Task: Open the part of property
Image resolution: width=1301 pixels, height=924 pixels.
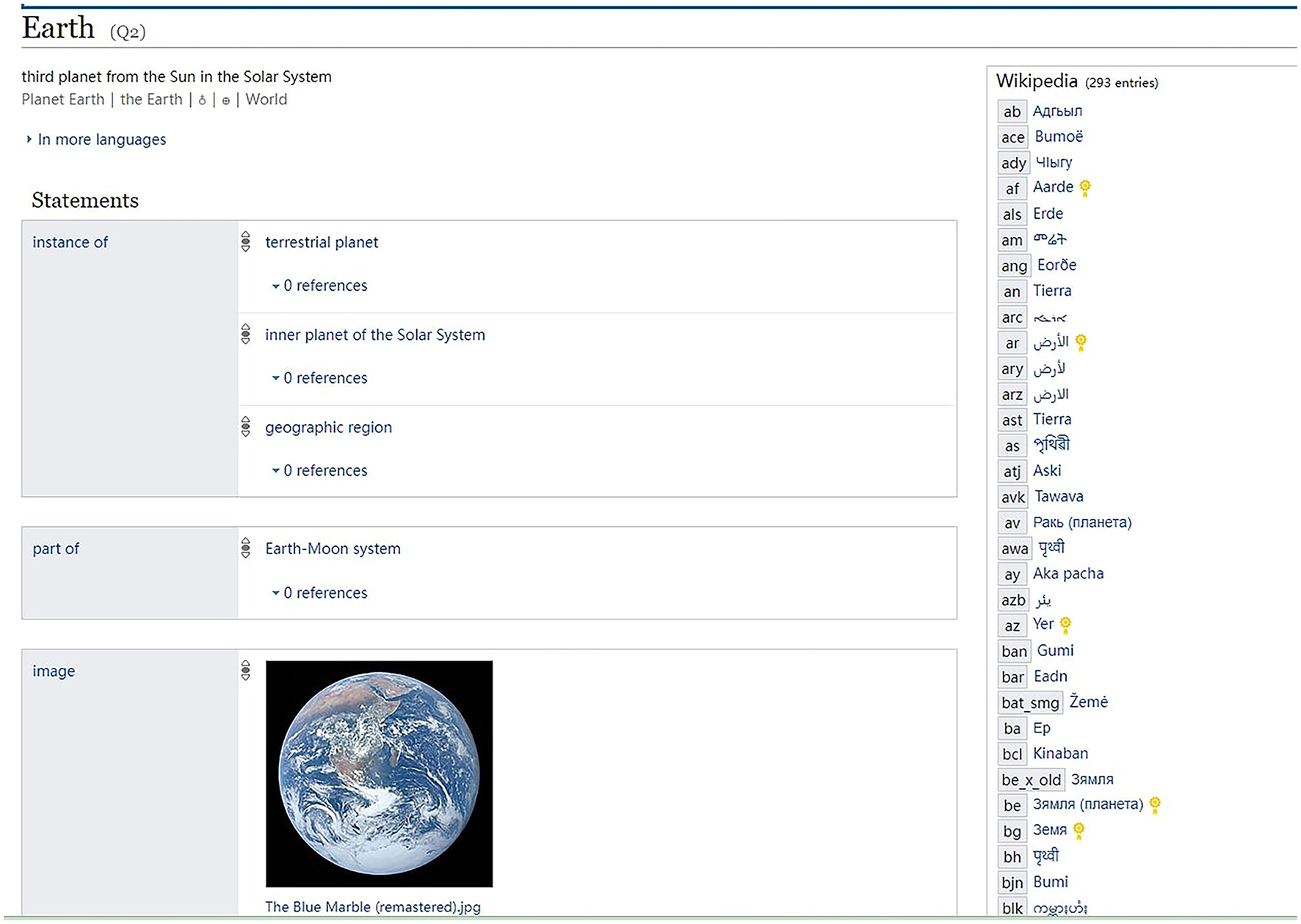Action: click(x=56, y=548)
